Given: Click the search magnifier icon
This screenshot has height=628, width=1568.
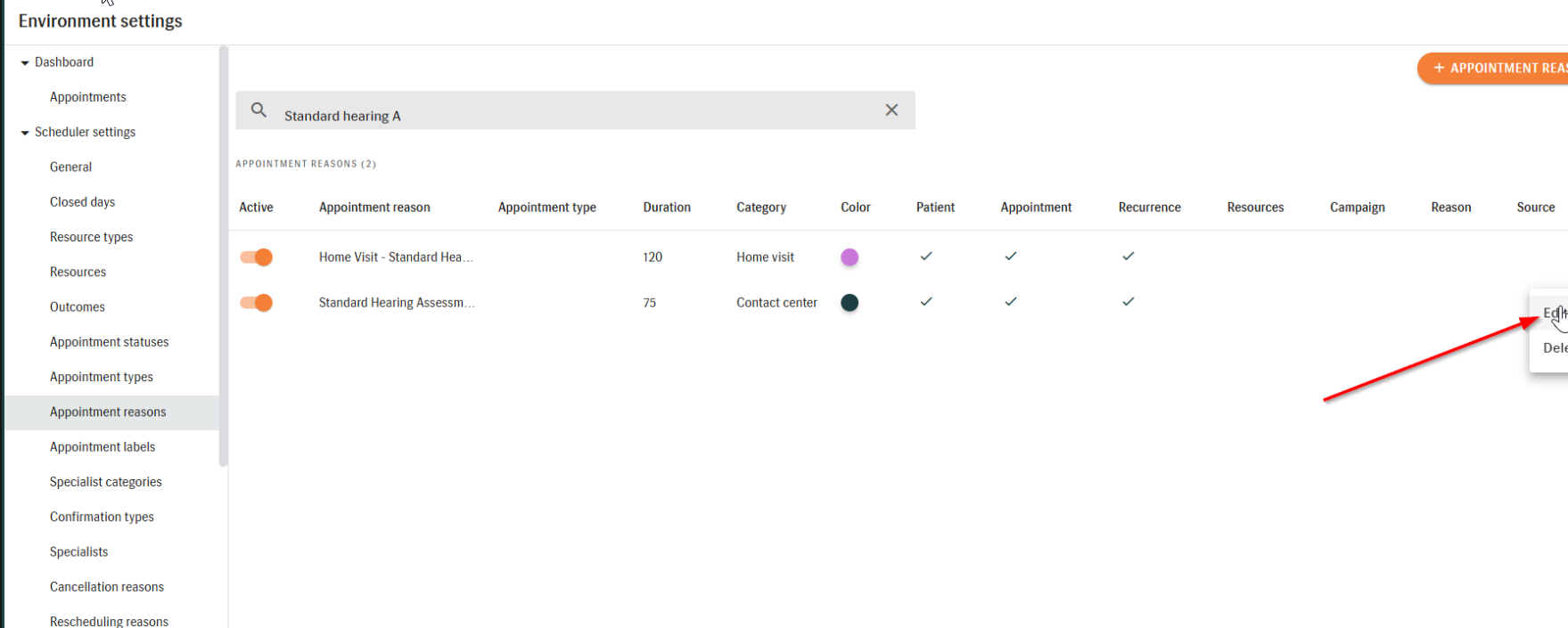Looking at the screenshot, I should [x=259, y=110].
